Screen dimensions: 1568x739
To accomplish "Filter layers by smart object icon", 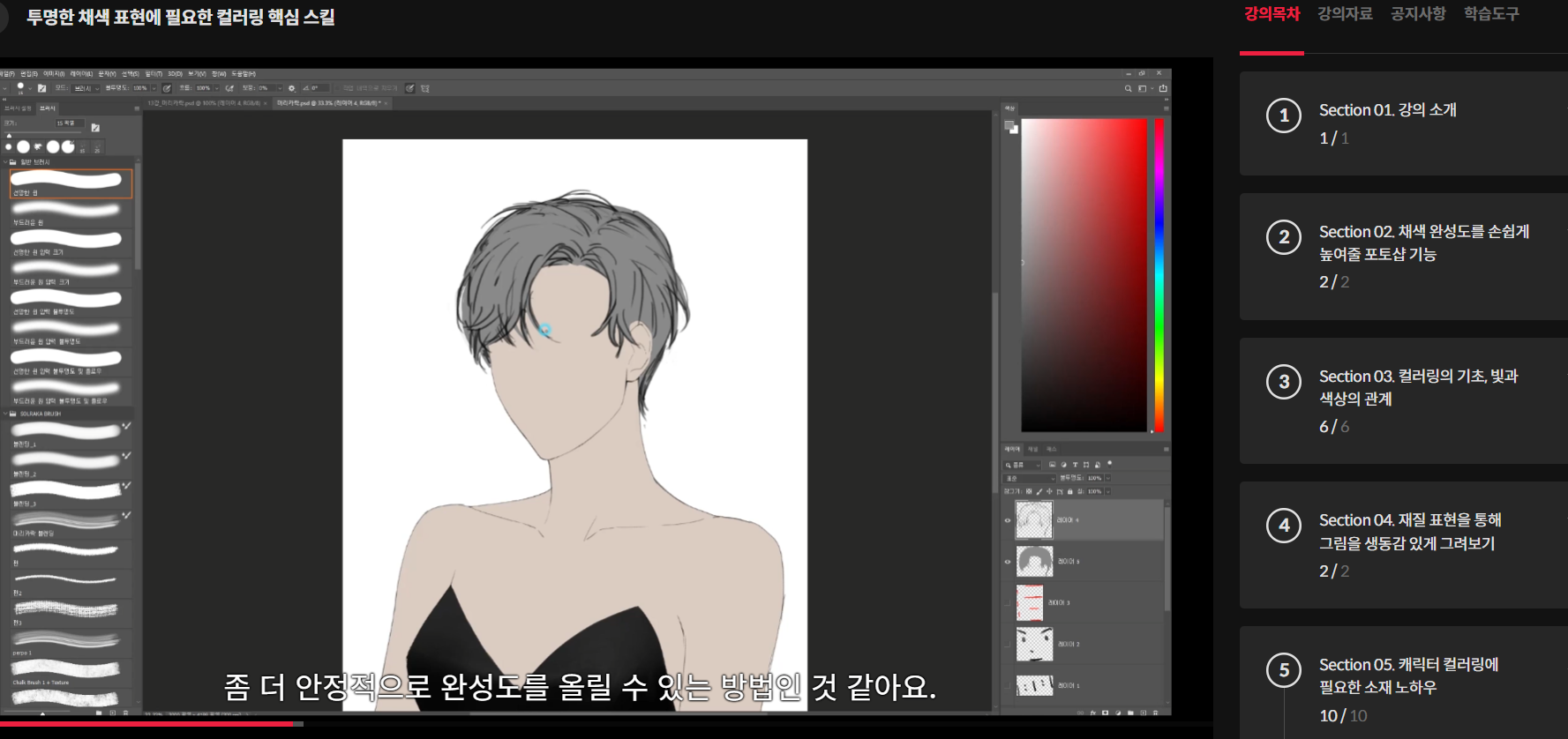I will 1098,465.
